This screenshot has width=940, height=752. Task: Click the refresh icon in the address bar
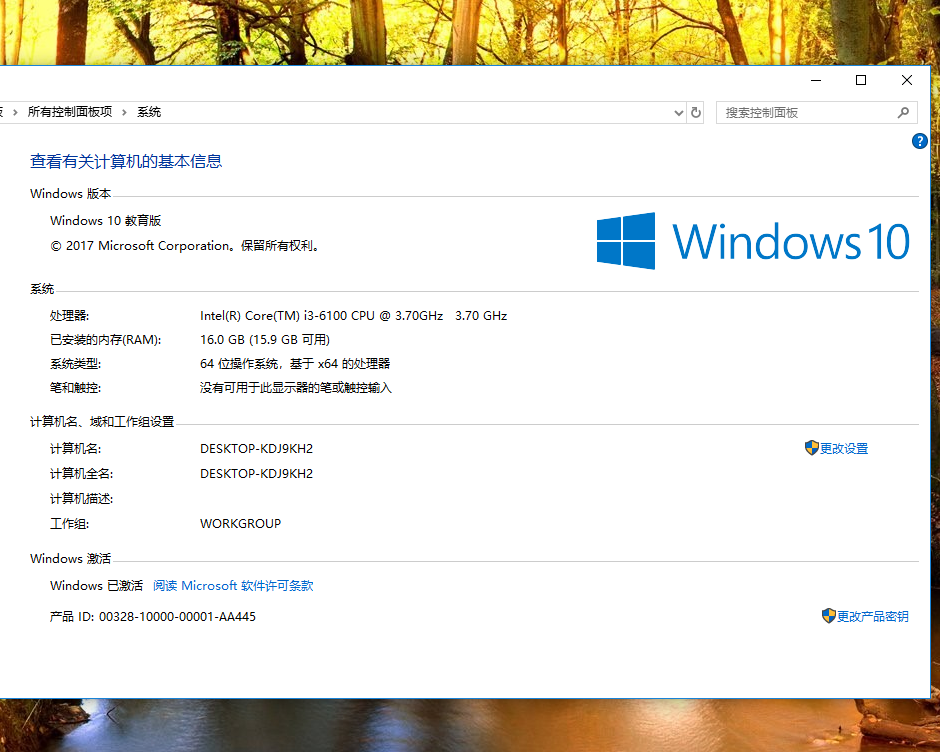pyautogui.click(x=696, y=112)
